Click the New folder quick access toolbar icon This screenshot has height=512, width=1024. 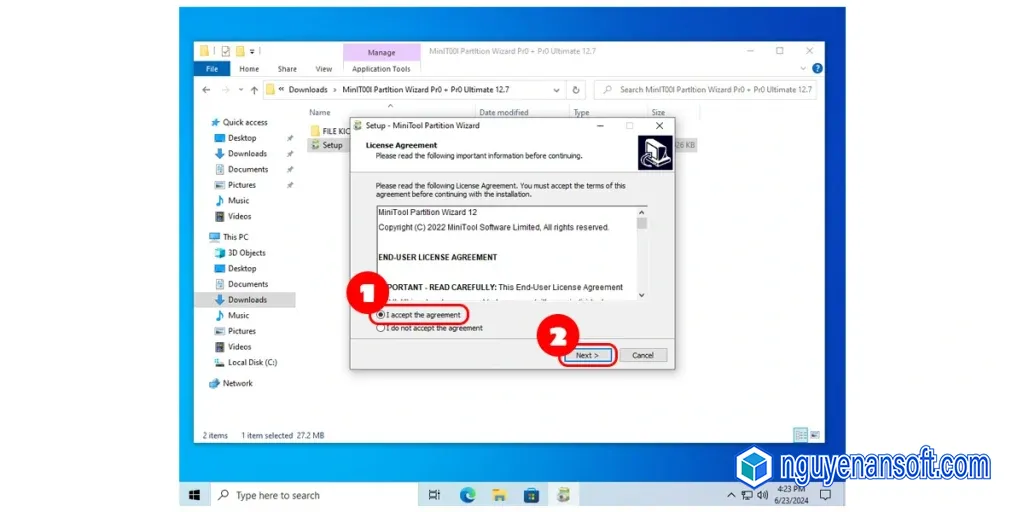240,51
